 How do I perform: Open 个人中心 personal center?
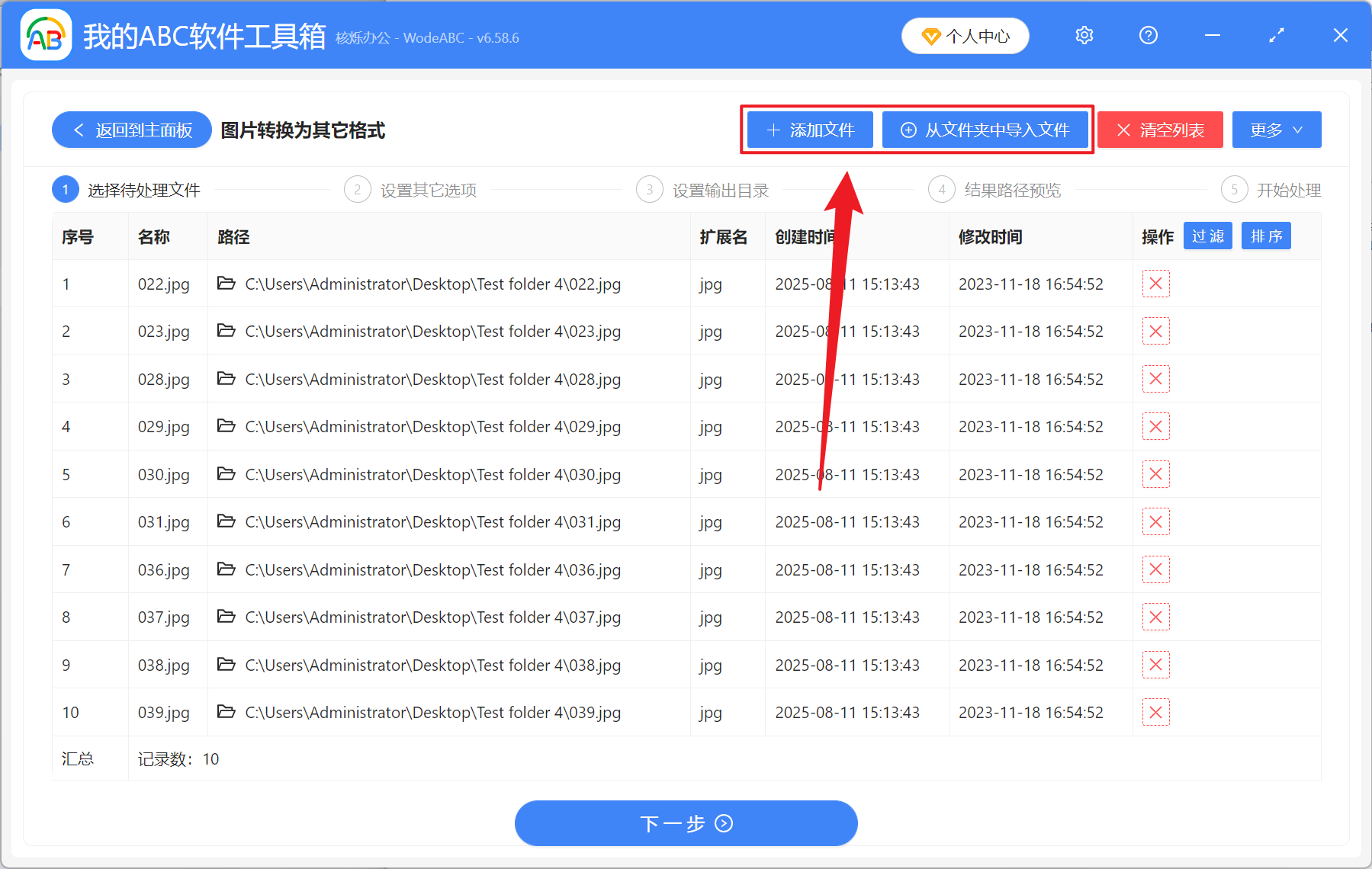(x=965, y=35)
